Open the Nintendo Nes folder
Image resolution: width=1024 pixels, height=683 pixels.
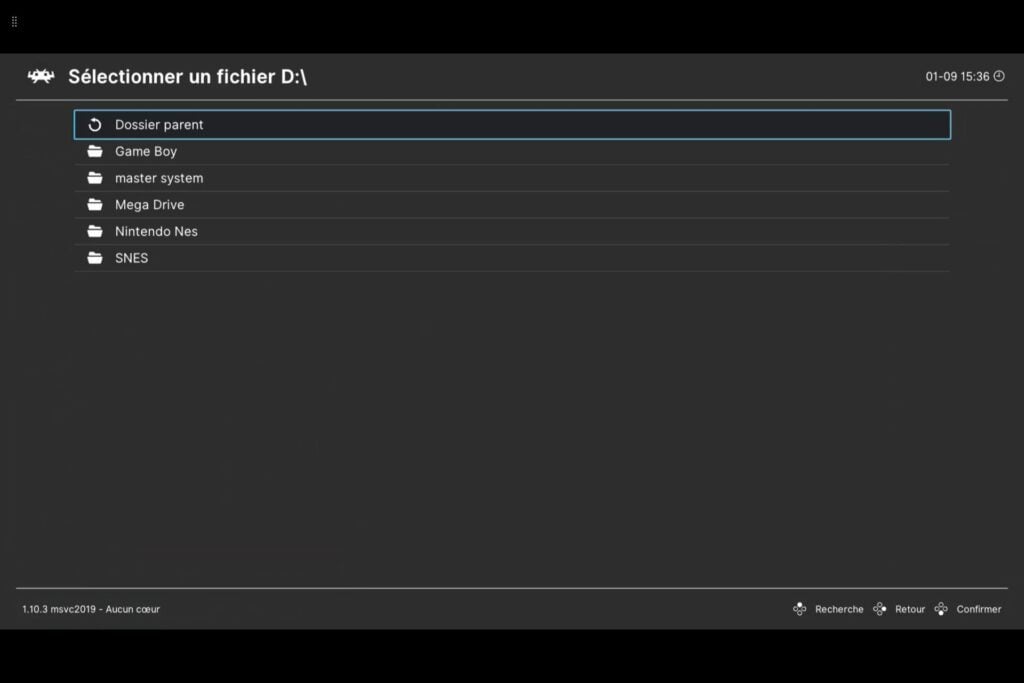[512, 232]
